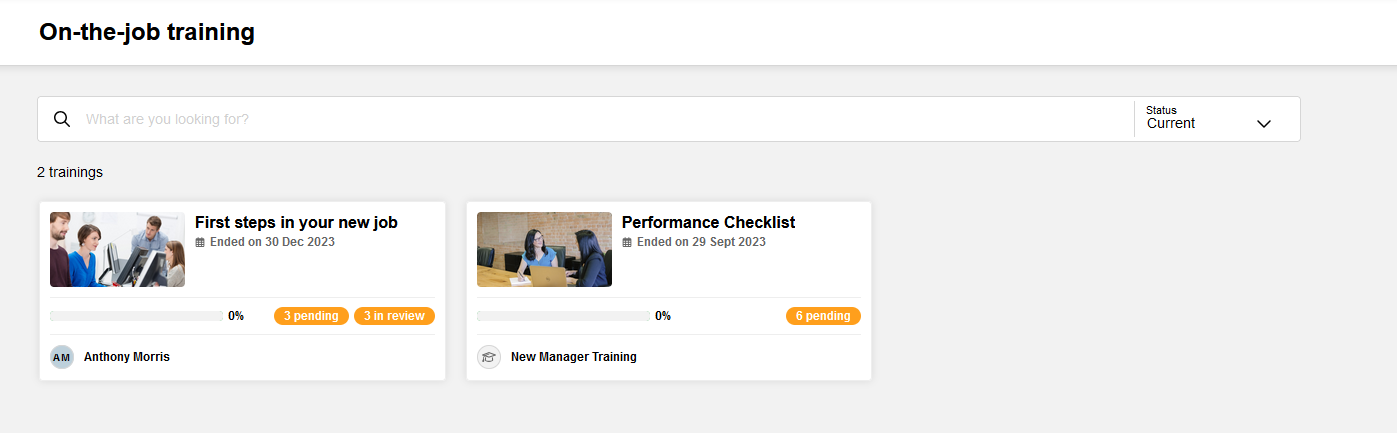Click the office team thumbnail image

coord(117,250)
